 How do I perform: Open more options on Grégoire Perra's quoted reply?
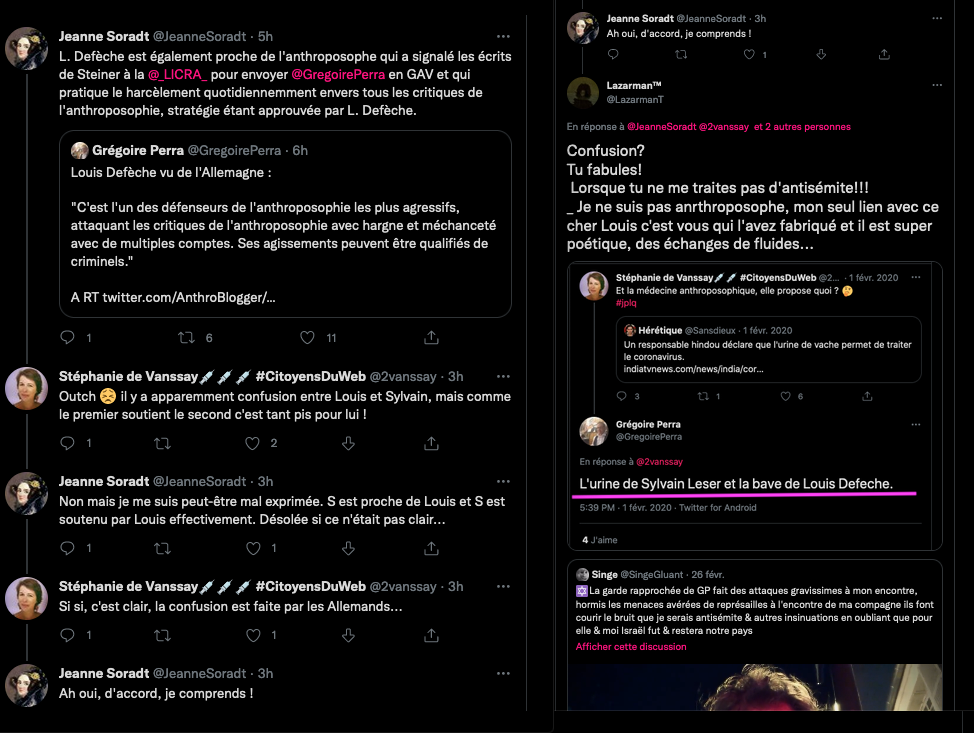(916, 424)
